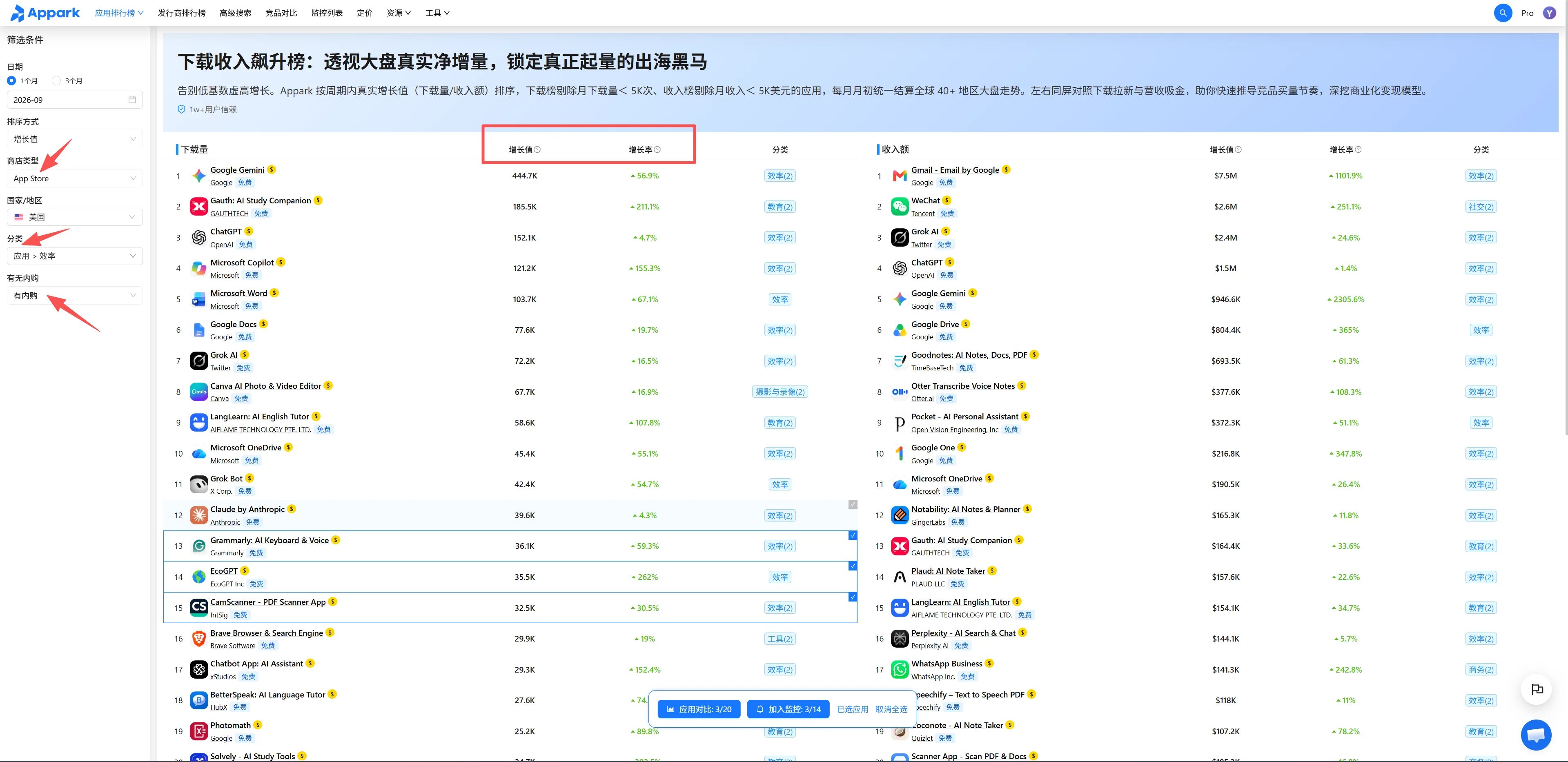Click the Google Gemini app icon in downloads

pyautogui.click(x=199, y=176)
